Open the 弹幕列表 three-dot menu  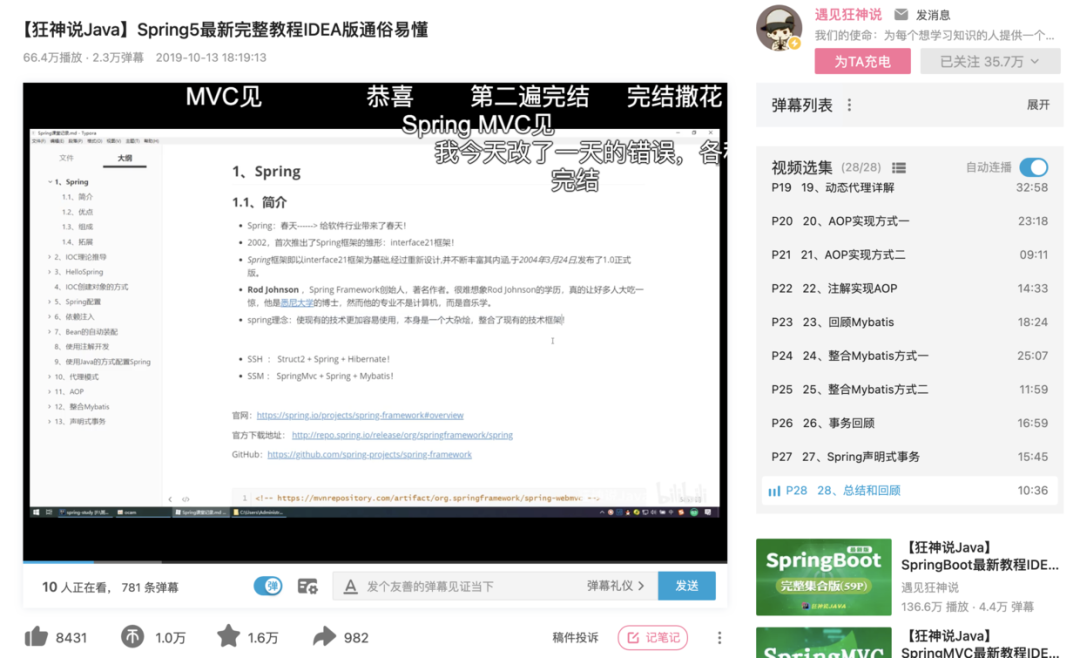[x=849, y=105]
